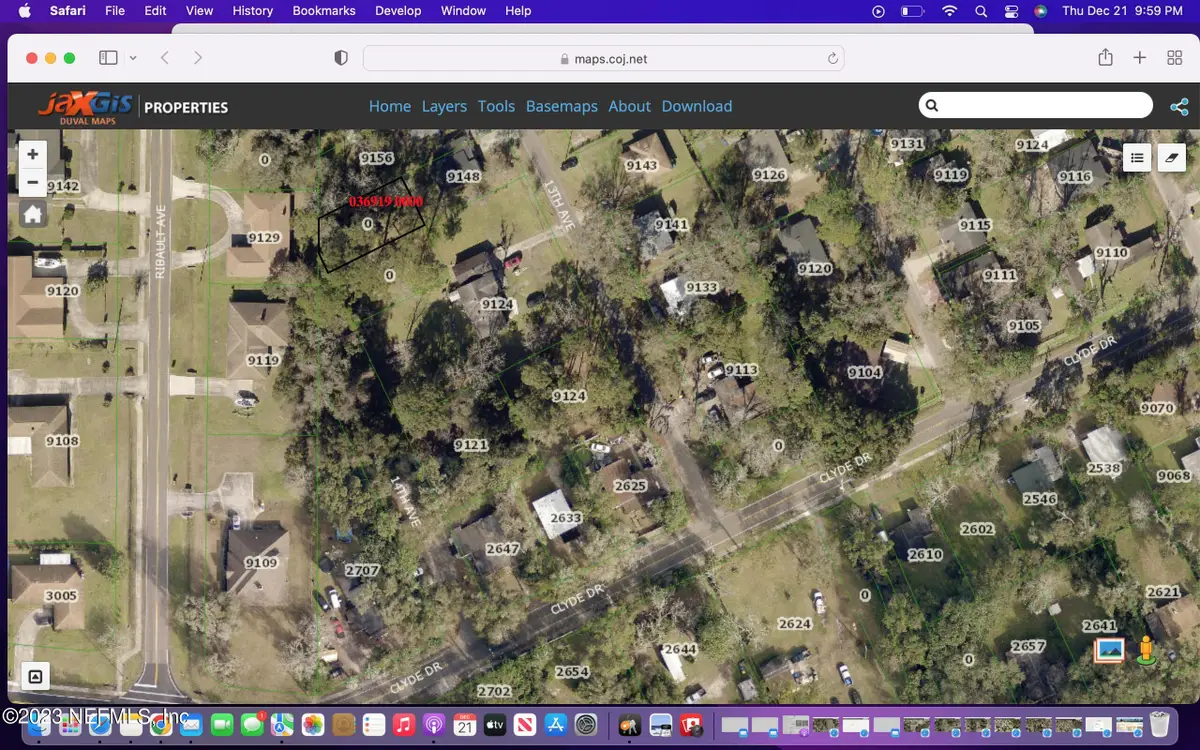1200x750 pixels.
Task: Click the Wi-Fi status icon
Action: pos(949,11)
